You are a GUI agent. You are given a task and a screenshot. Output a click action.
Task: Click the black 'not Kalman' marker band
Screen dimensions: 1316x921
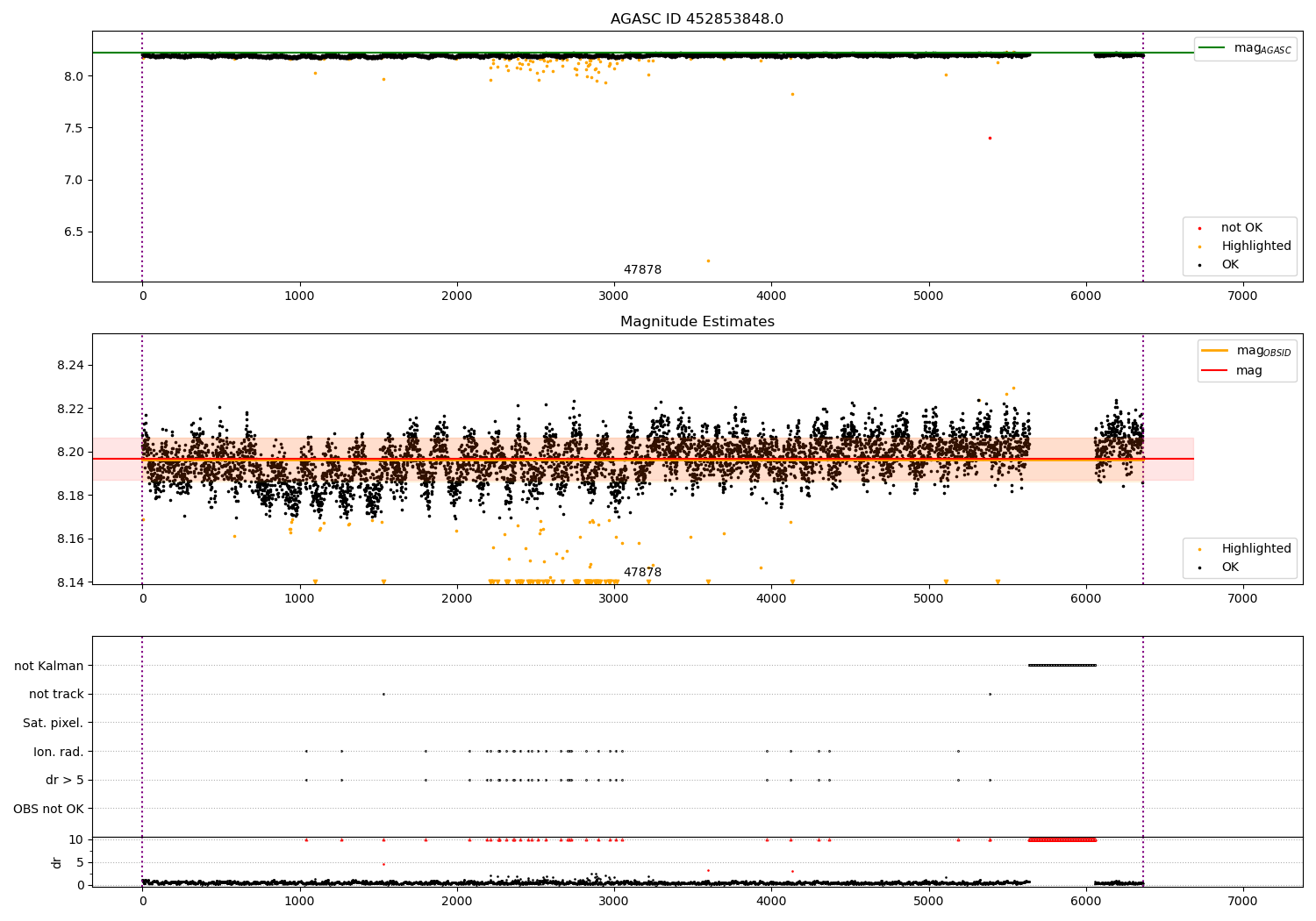click(1062, 665)
